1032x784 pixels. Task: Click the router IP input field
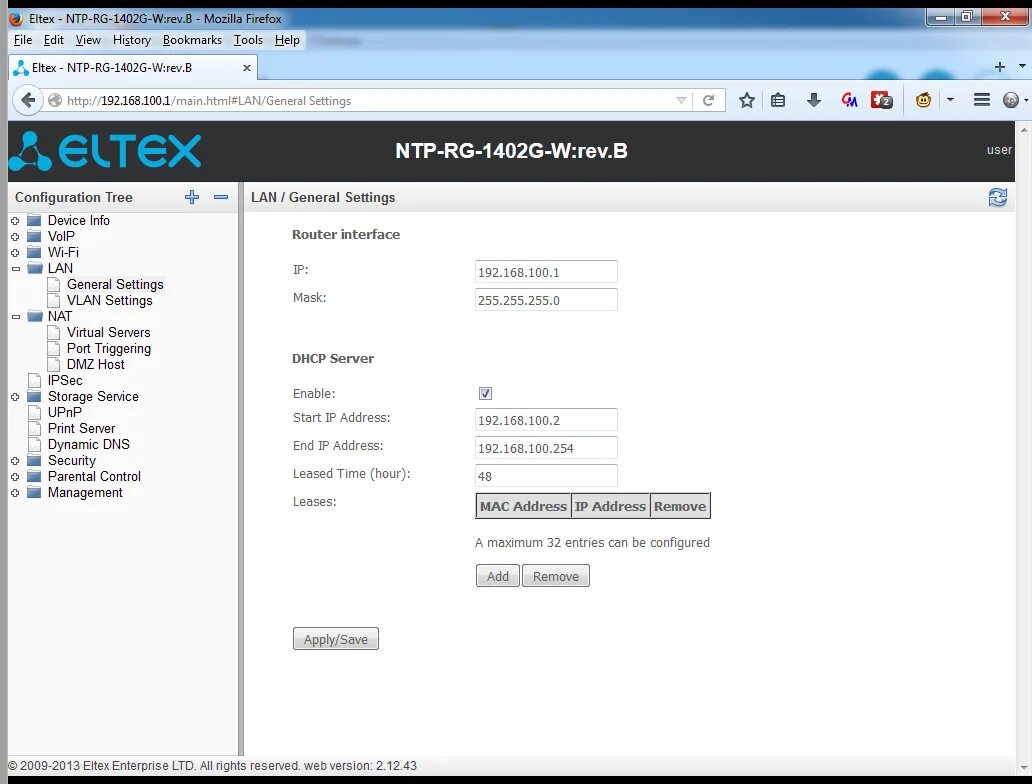pos(546,272)
